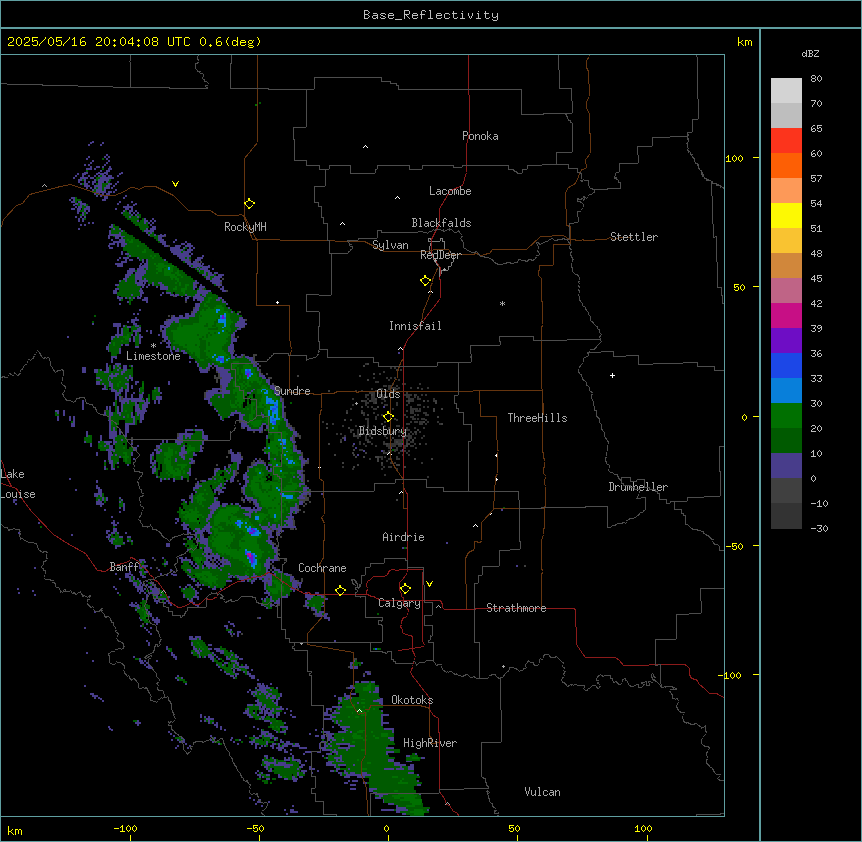
Task: Click the Limestone label
Action: (153, 356)
